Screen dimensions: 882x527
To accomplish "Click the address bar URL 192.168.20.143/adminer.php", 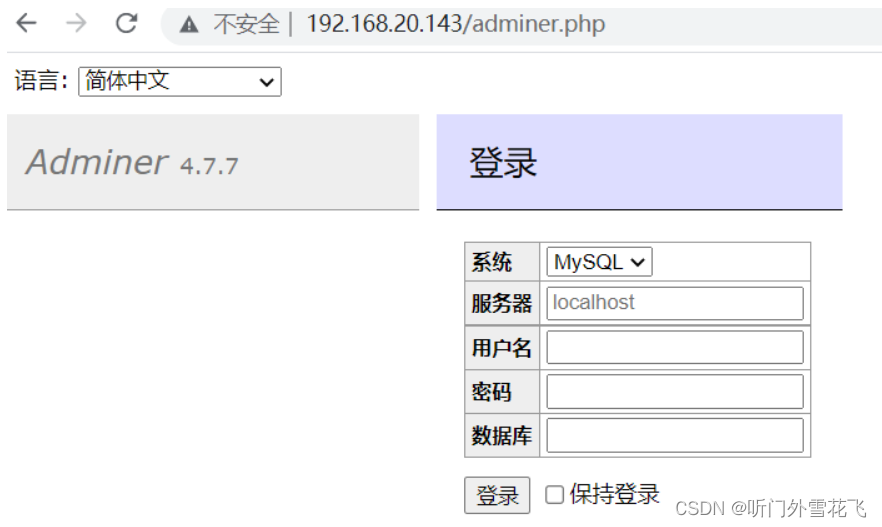I will pyautogui.click(x=456, y=24).
